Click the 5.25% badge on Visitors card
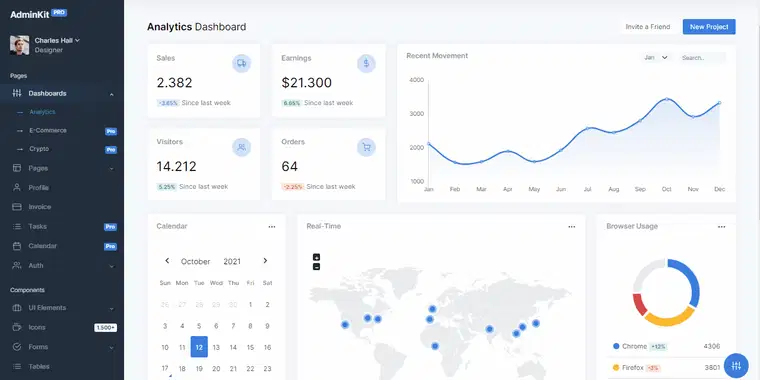 [167, 187]
